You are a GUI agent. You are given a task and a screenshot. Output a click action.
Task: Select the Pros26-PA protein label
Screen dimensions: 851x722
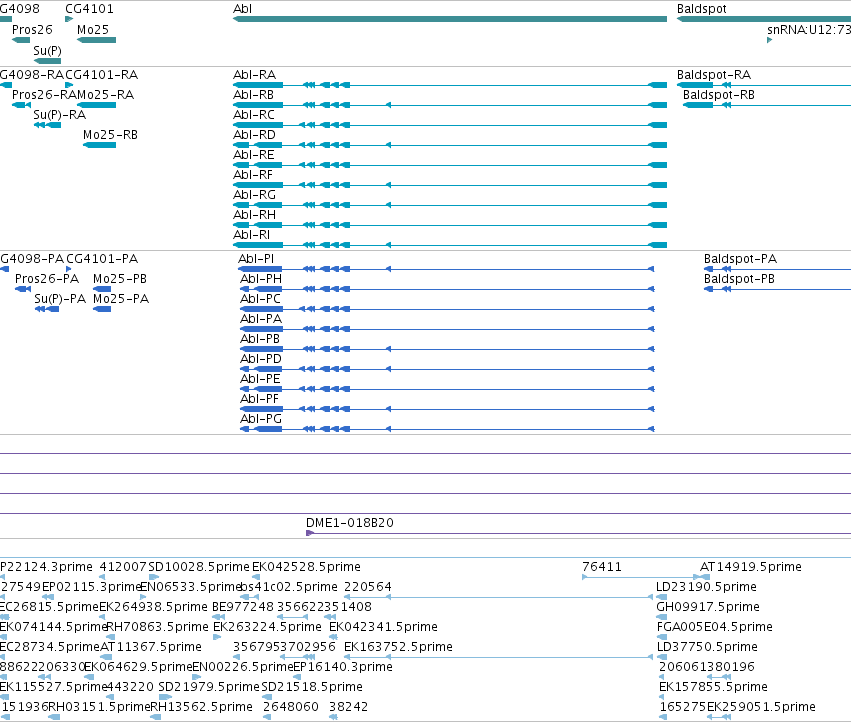point(47,278)
